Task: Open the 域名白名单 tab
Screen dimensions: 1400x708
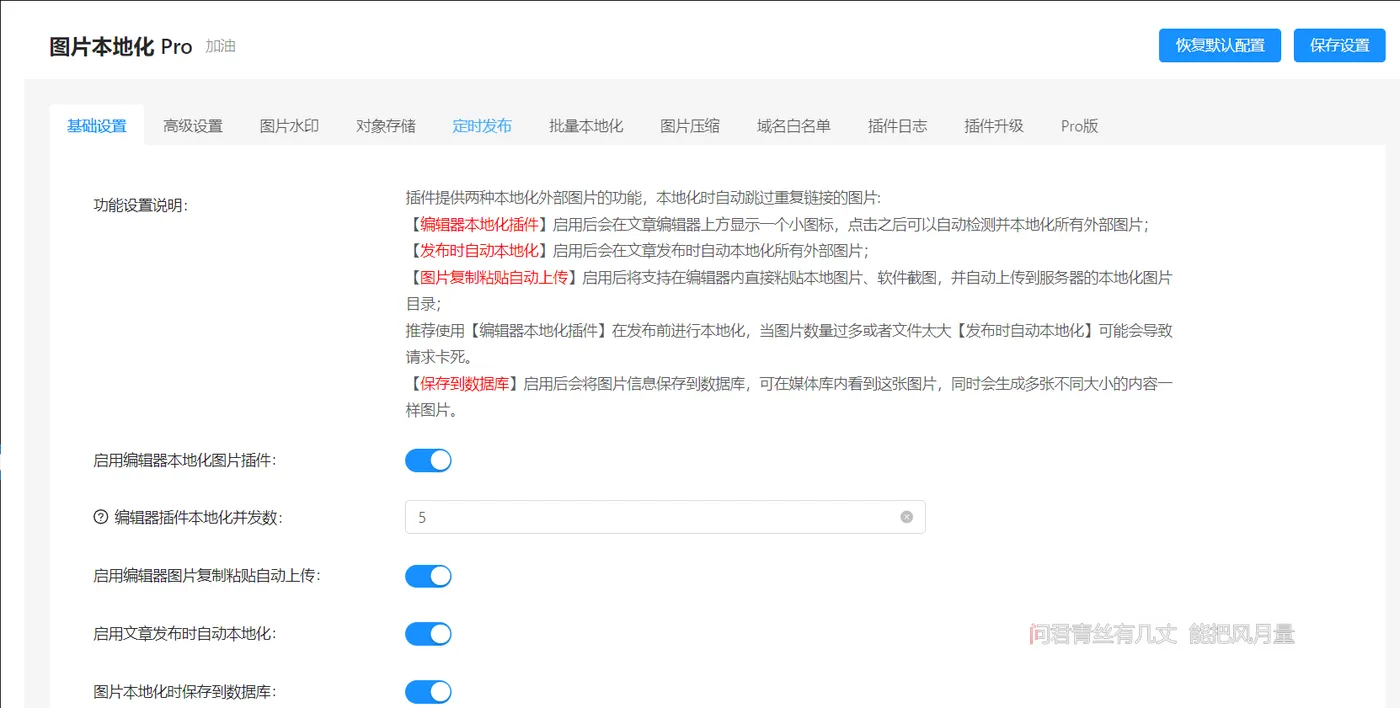Action: coord(794,126)
